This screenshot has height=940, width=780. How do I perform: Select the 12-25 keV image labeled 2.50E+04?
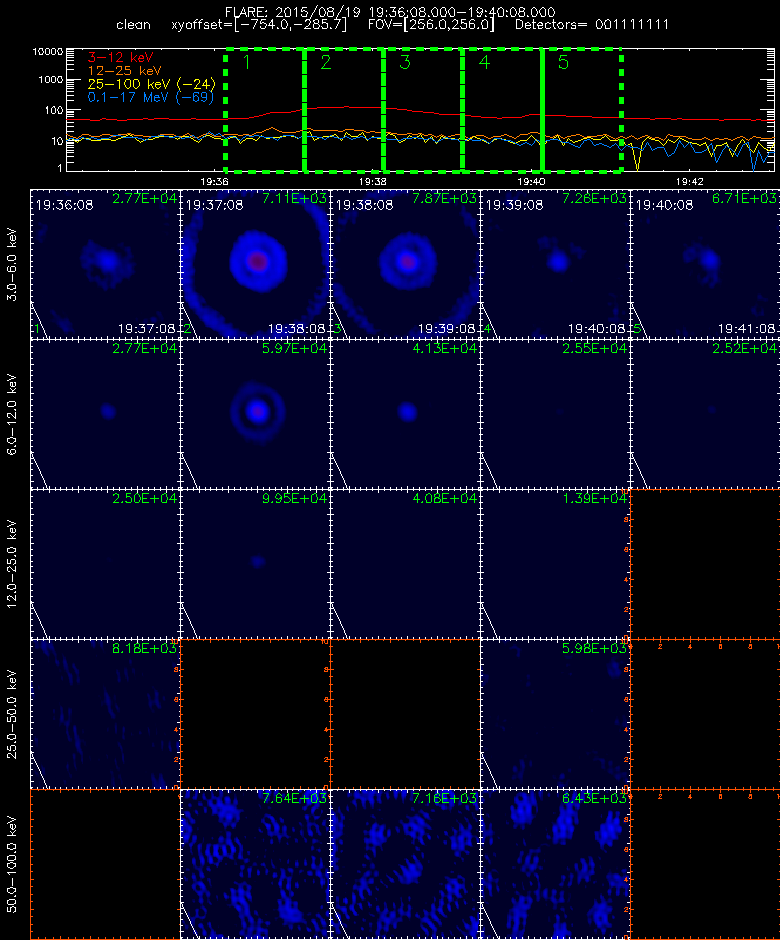[106, 564]
